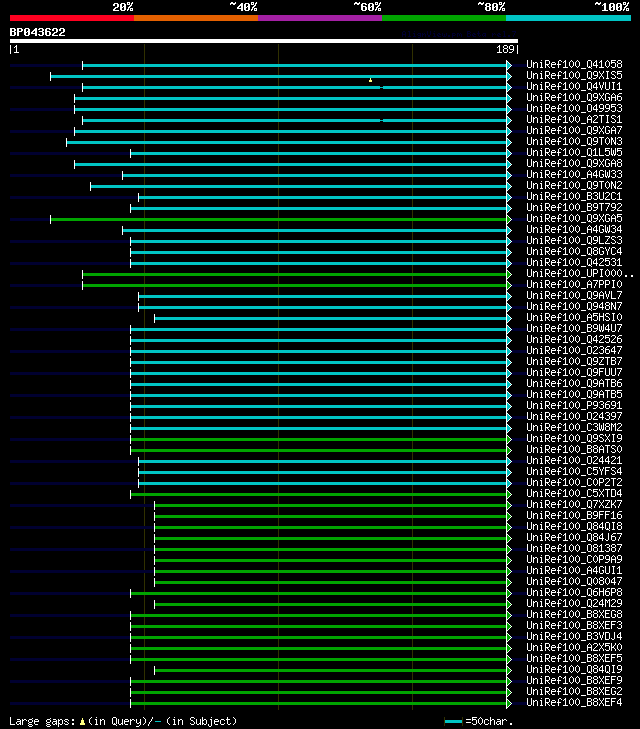
Task: Open UniRef100_Q9ATB5 label
Action: (x=574, y=395)
